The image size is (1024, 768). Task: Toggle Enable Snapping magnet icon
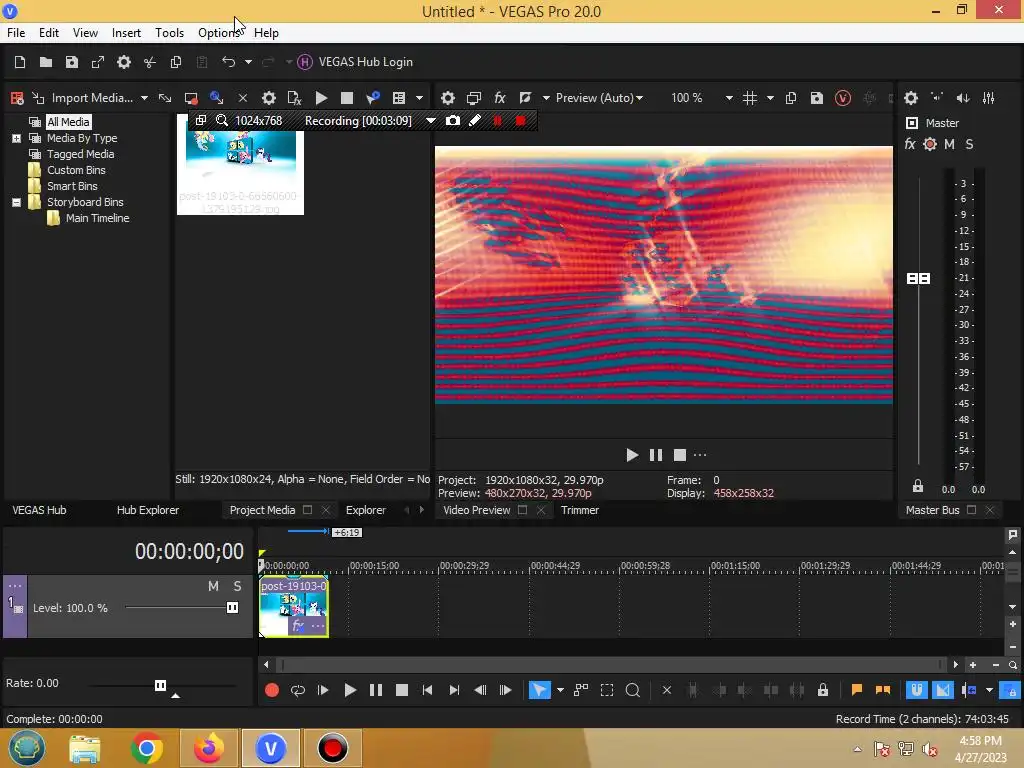[x=916, y=690]
